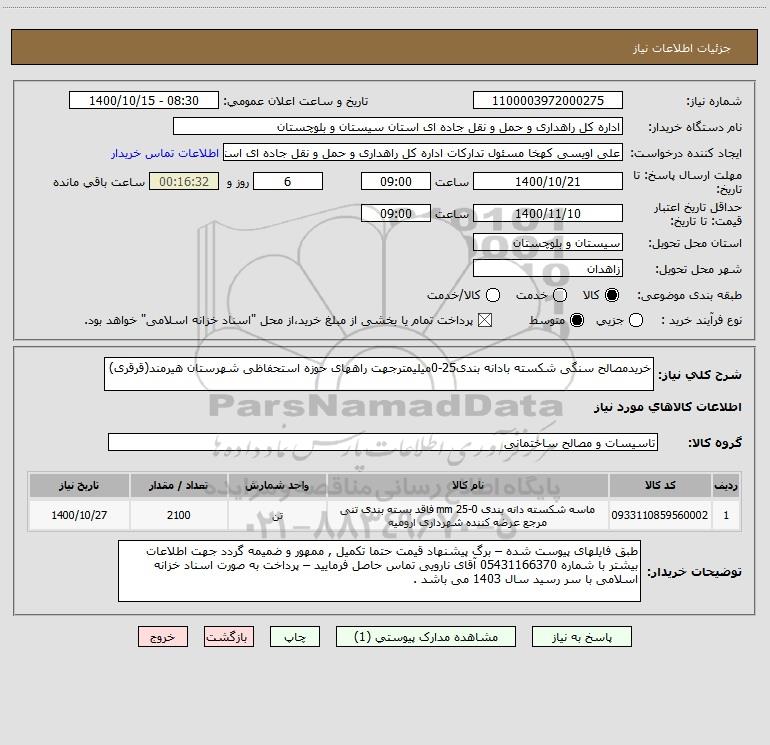Viewport: 770px width, 745px height.
Task: Click the product name cell ماسه شکسته
Action: [x=468, y=515]
